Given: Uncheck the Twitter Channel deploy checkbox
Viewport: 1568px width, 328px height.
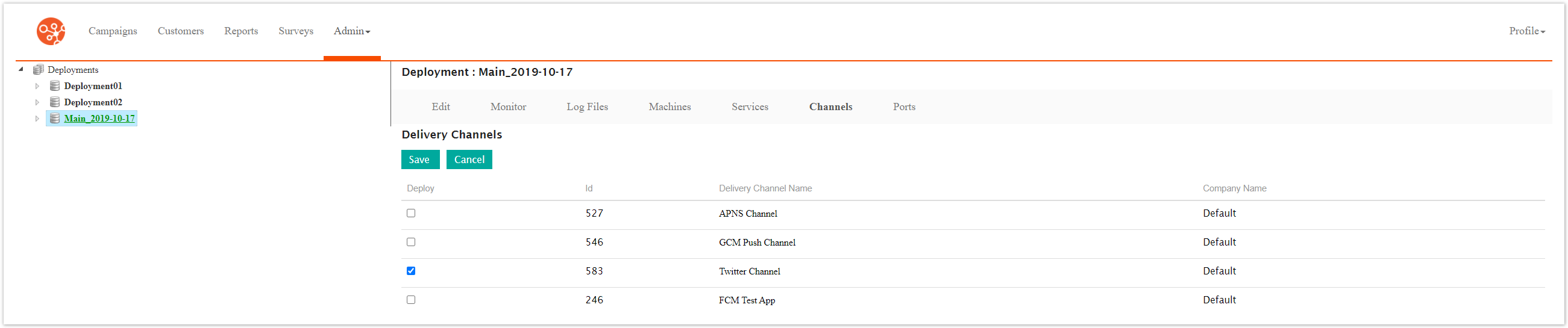Looking at the screenshot, I should tap(411, 271).
